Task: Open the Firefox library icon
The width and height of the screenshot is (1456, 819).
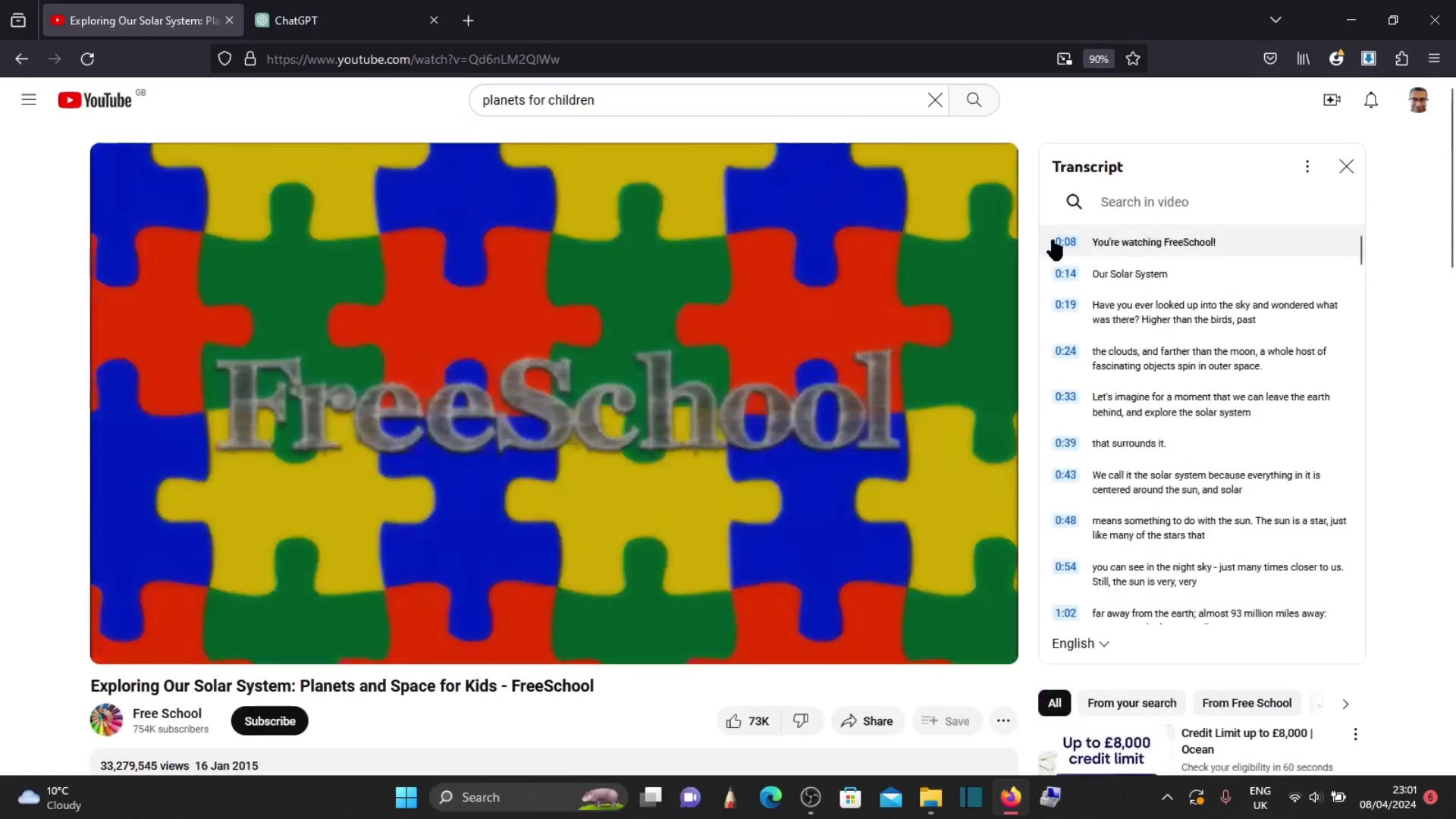Action: pyautogui.click(x=1303, y=59)
